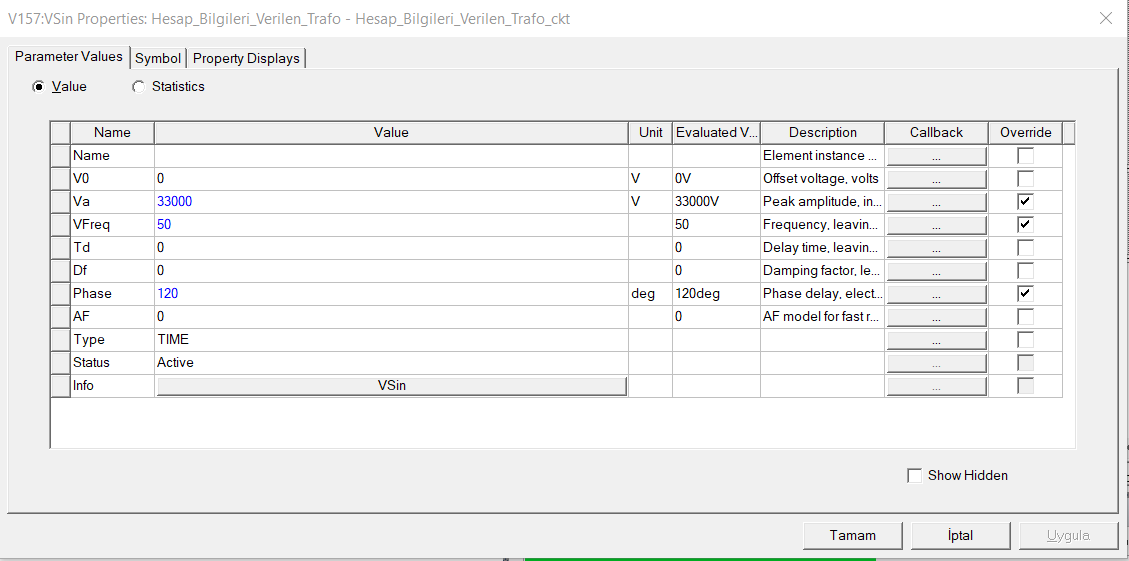Select the Statistics radio button

point(138,87)
